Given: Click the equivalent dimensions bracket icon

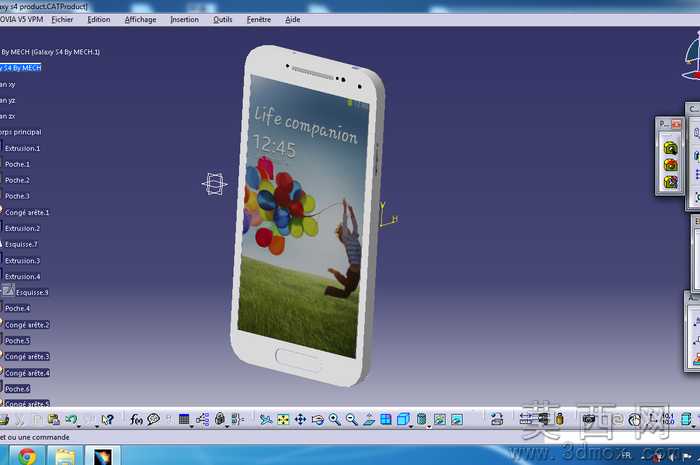Looking at the screenshot, I should [x=238, y=419].
